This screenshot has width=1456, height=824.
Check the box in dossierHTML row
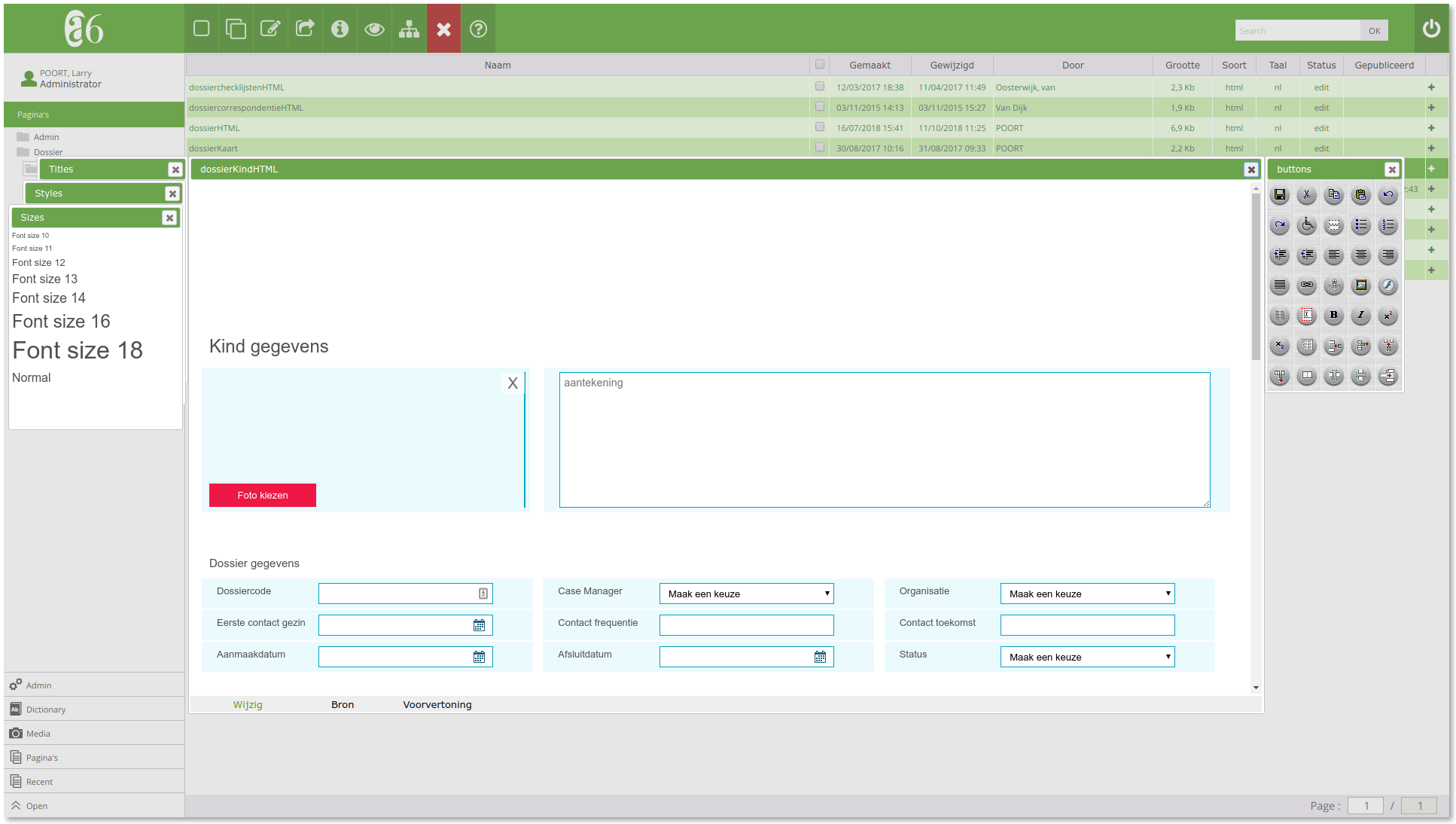tap(820, 127)
